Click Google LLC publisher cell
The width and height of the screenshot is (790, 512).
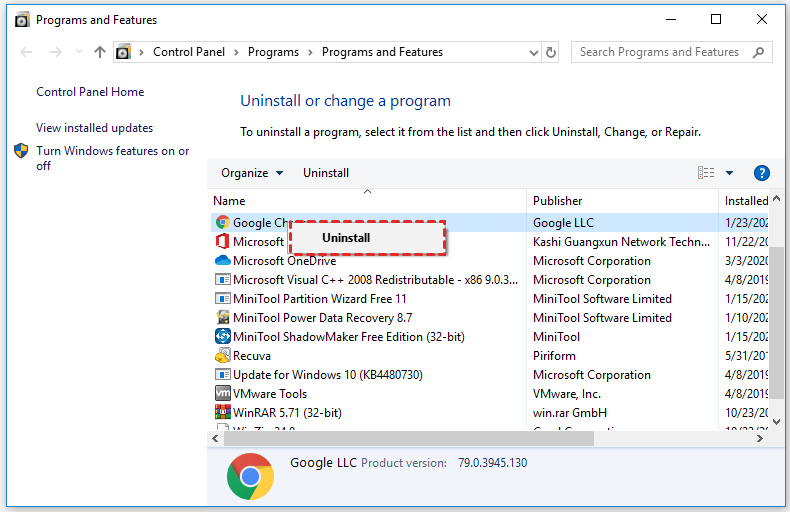(563, 223)
